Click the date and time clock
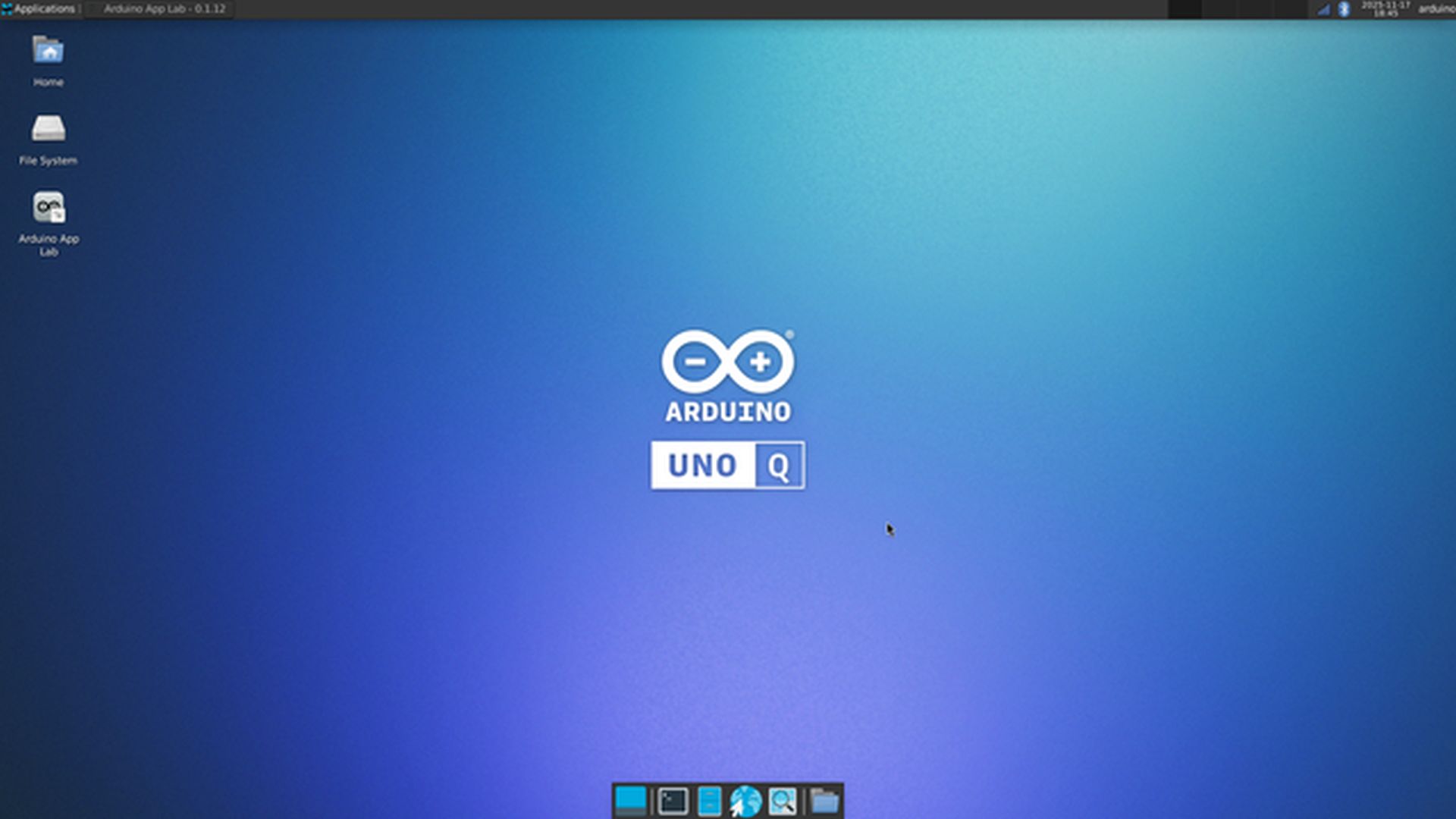This screenshot has width=1456, height=819. [x=1385, y=9]
